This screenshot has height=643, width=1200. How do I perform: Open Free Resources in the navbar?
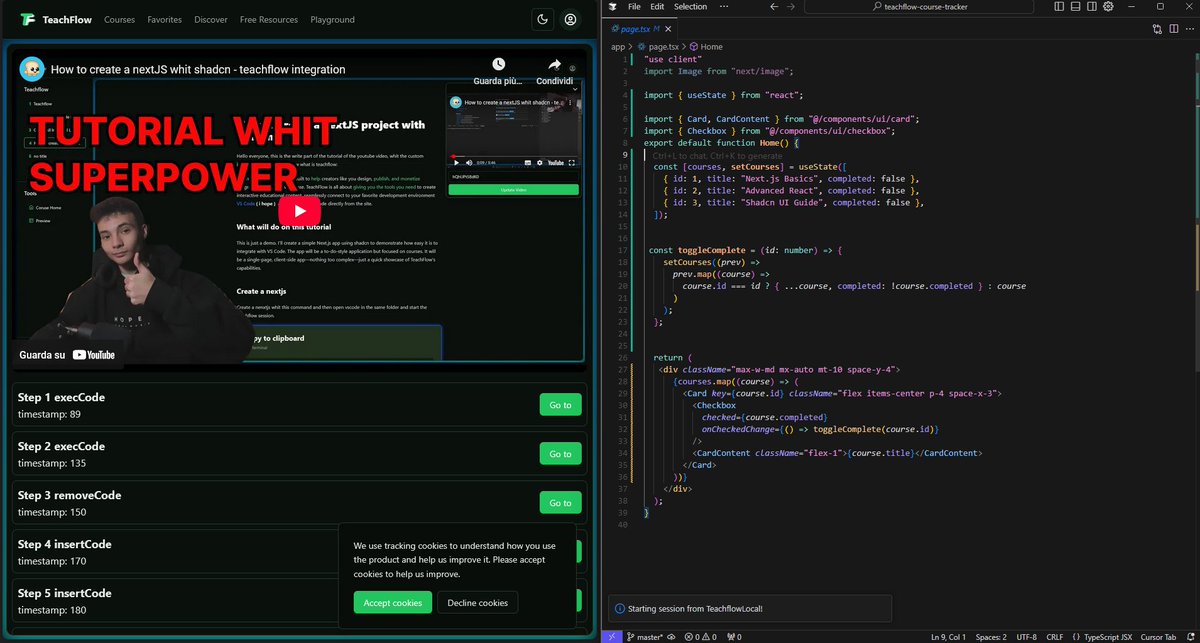pos(269,19)
